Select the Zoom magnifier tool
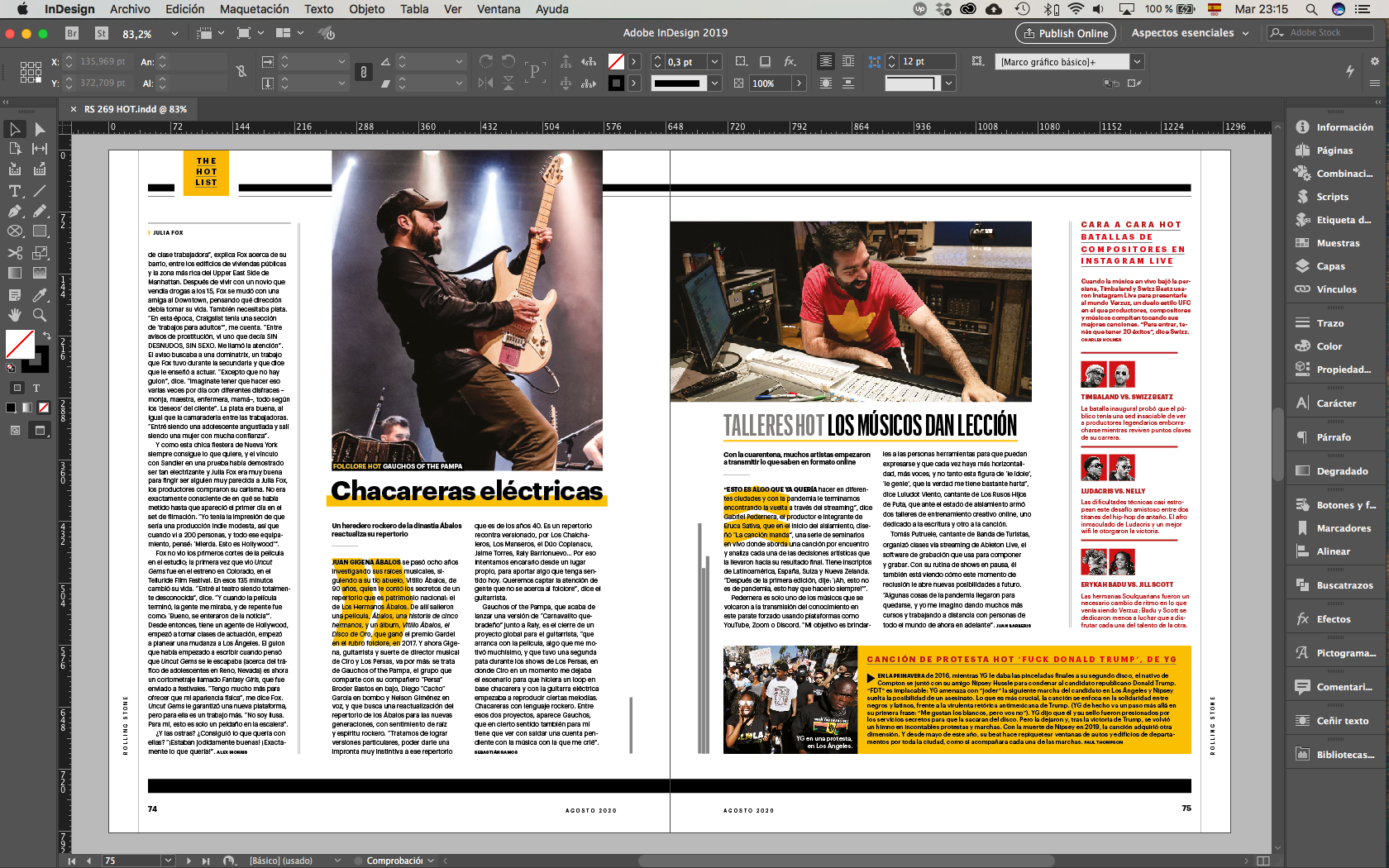This screenshot has height=868, width=1389. 40,315
